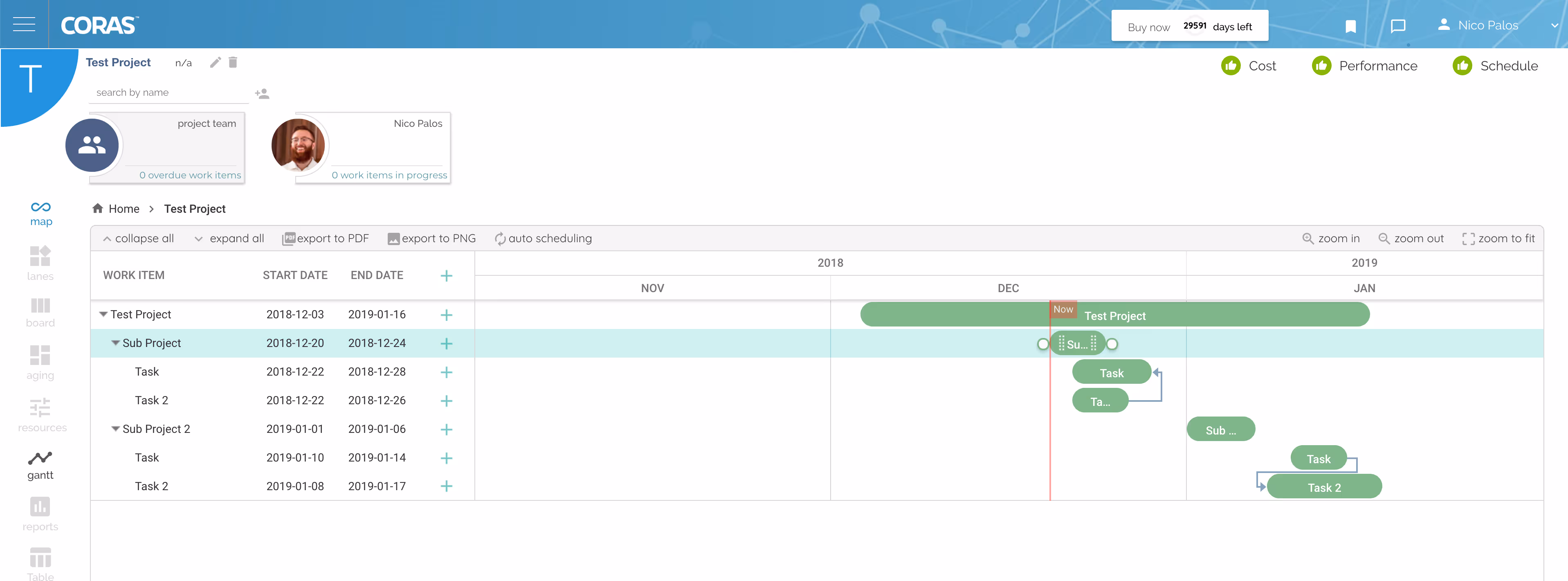The image size is (1568, 581).
Task: Click the search by name field
Action: click(168, 92)
